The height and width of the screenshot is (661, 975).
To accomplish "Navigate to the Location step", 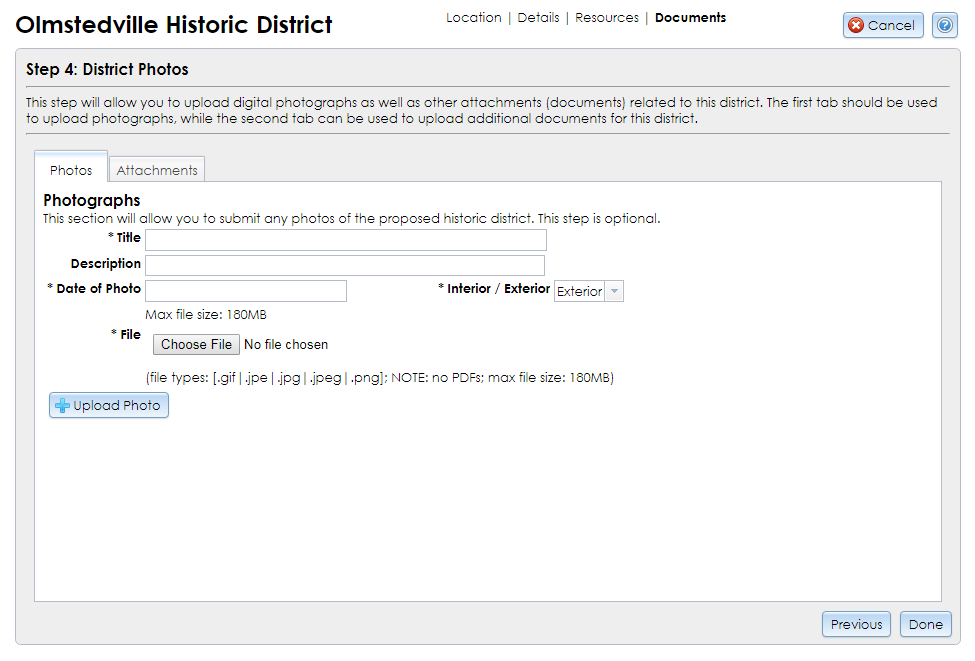I will (473, 17).
